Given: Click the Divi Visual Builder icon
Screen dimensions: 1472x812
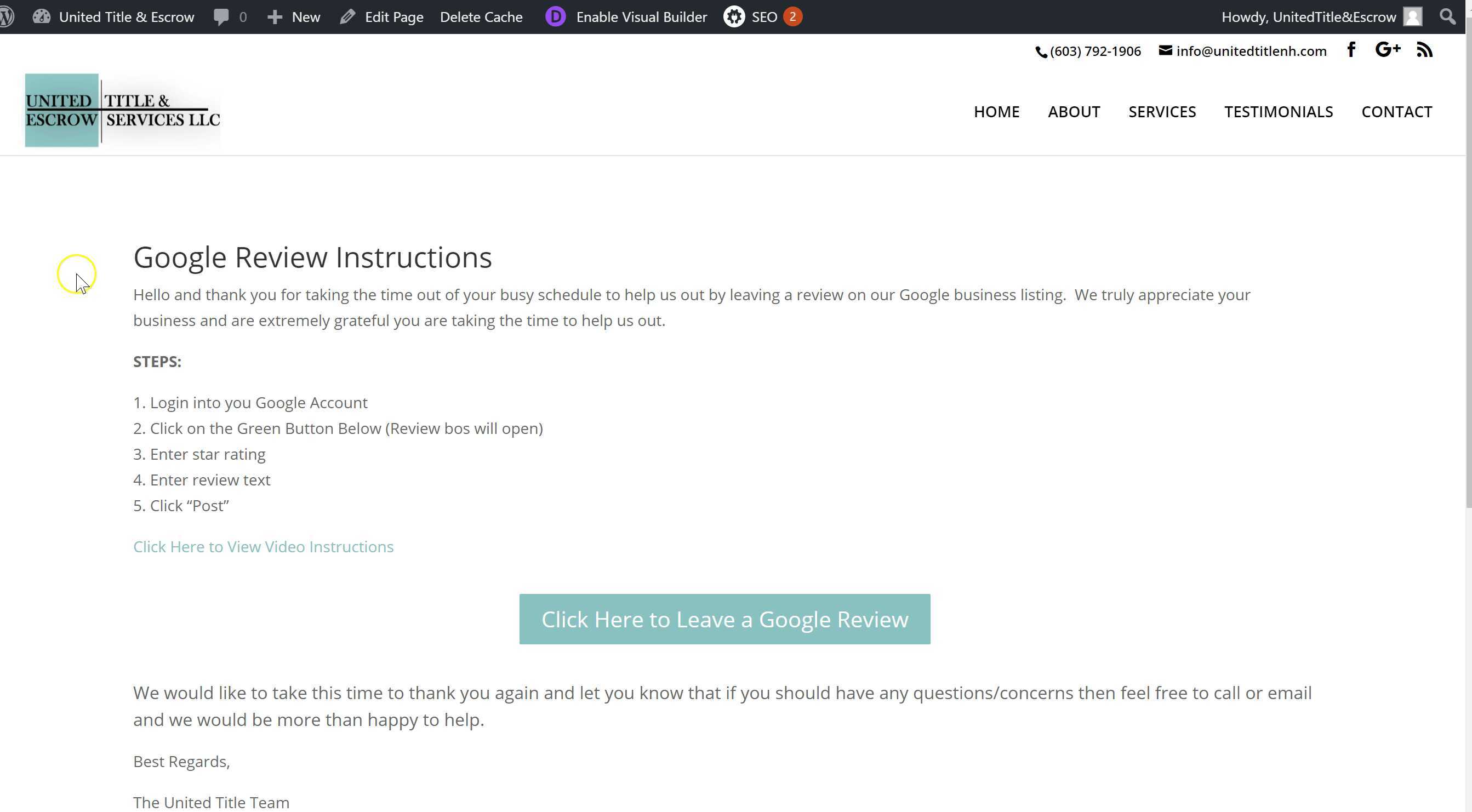Looking at the screenshot, I should click(555, 16).
